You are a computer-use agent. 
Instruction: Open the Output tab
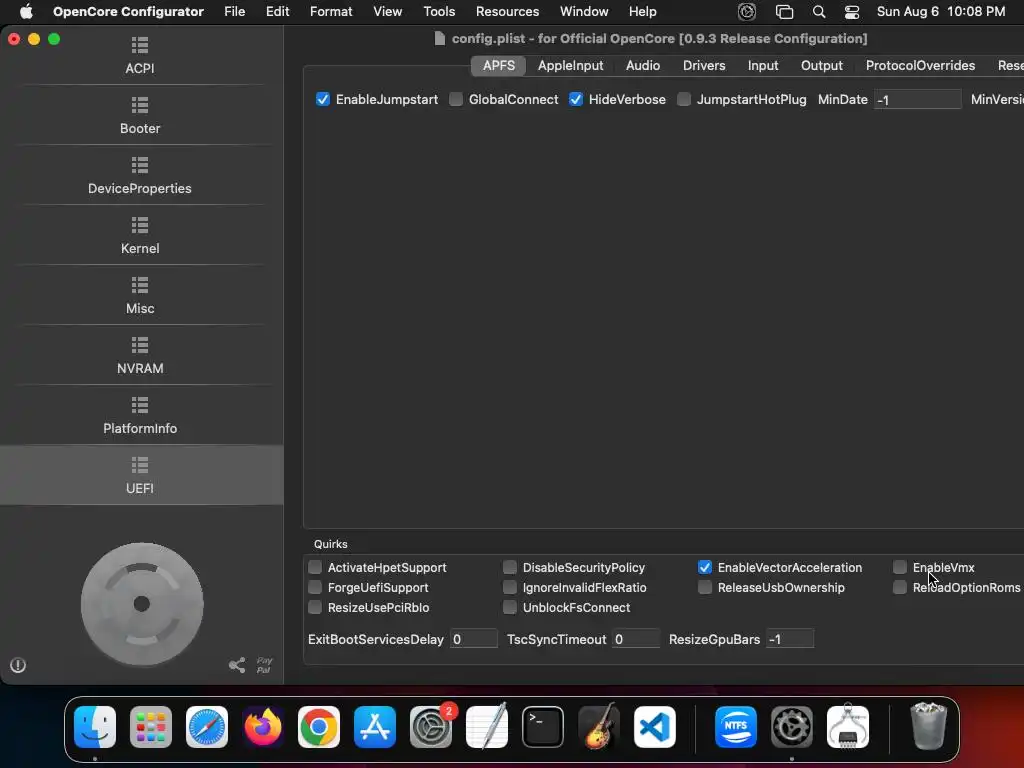(822, 65)
